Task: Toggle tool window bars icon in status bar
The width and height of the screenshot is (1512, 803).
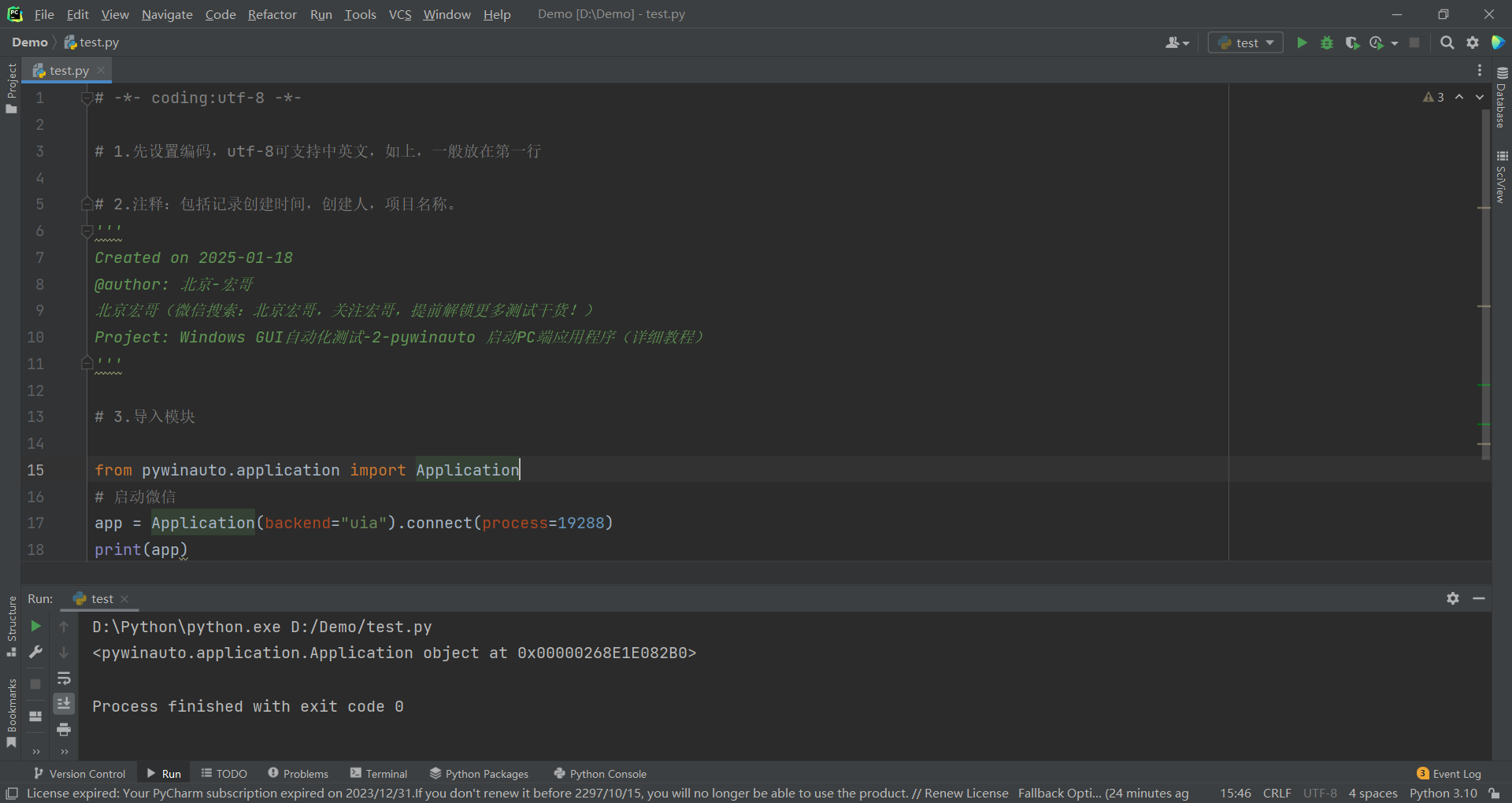Action: click(x=12, y=794)
